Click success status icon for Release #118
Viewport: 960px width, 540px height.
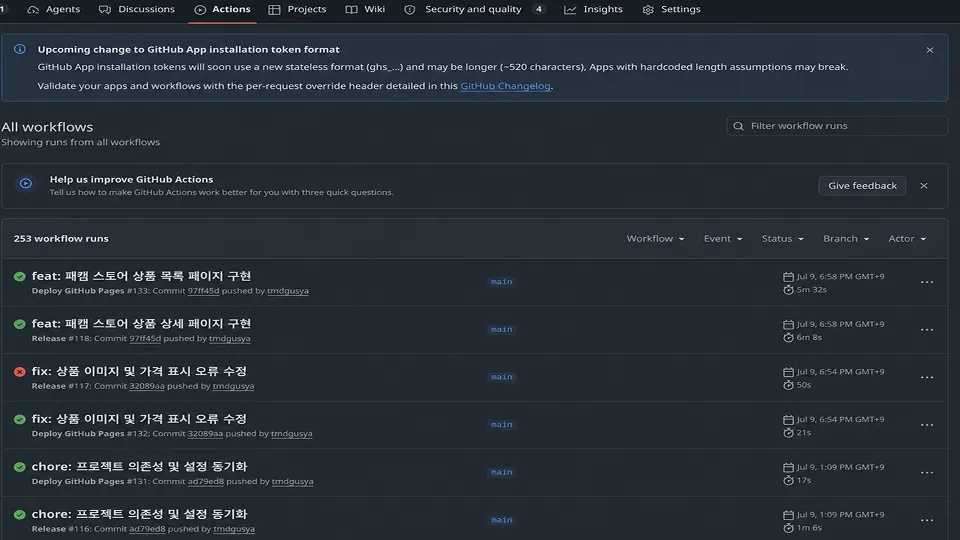(20, 324)
